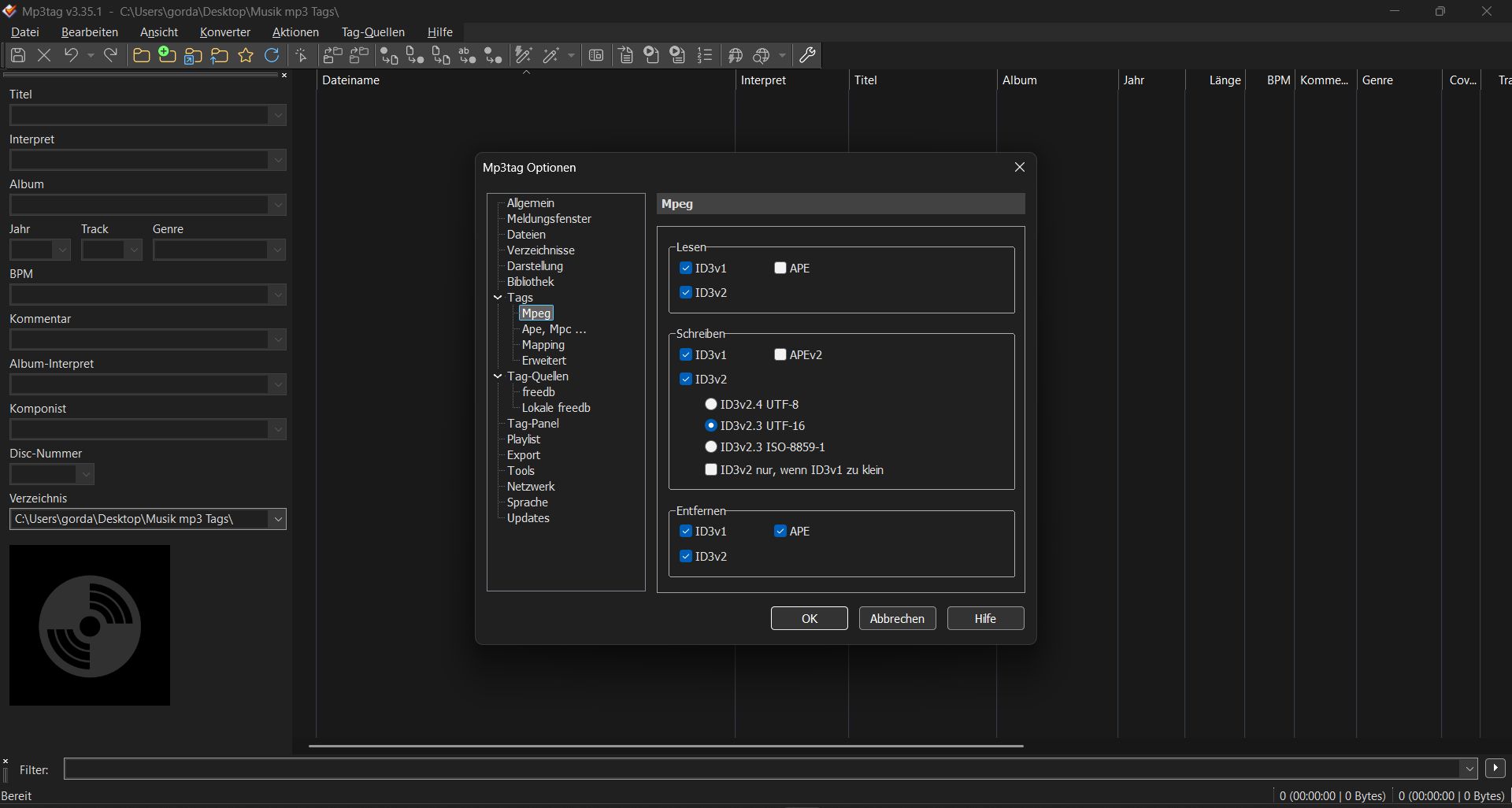1512x808 pixels.
Task: Select the ID3v2.3 UTF-16 radio button
Action: tap(711, 426)
